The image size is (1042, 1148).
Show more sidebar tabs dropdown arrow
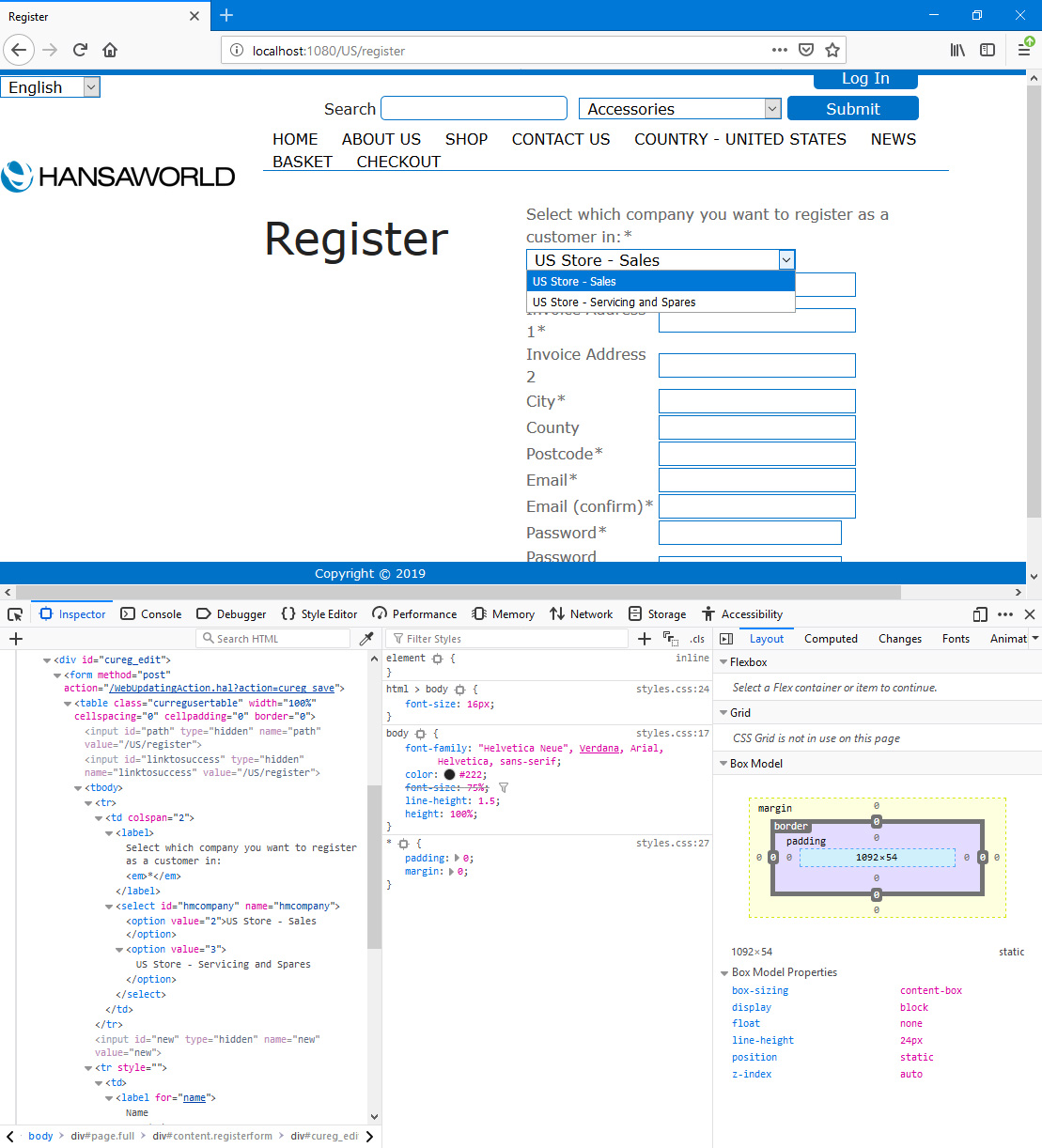tap(1035, 639)
